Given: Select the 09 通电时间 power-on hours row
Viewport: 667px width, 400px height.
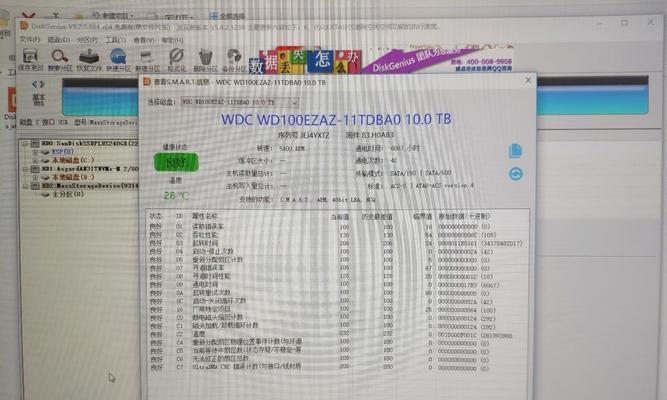Looking at the screenshot, I should 336,285.
